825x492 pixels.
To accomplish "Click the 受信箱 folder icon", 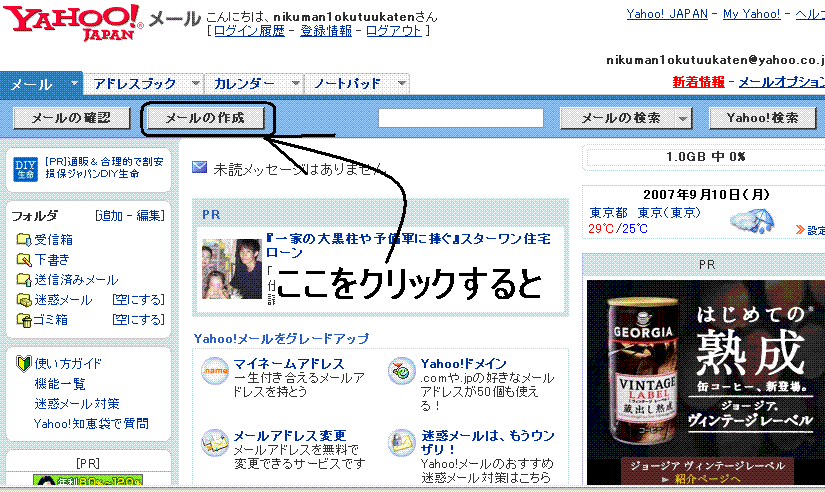I will click(24, 239).
